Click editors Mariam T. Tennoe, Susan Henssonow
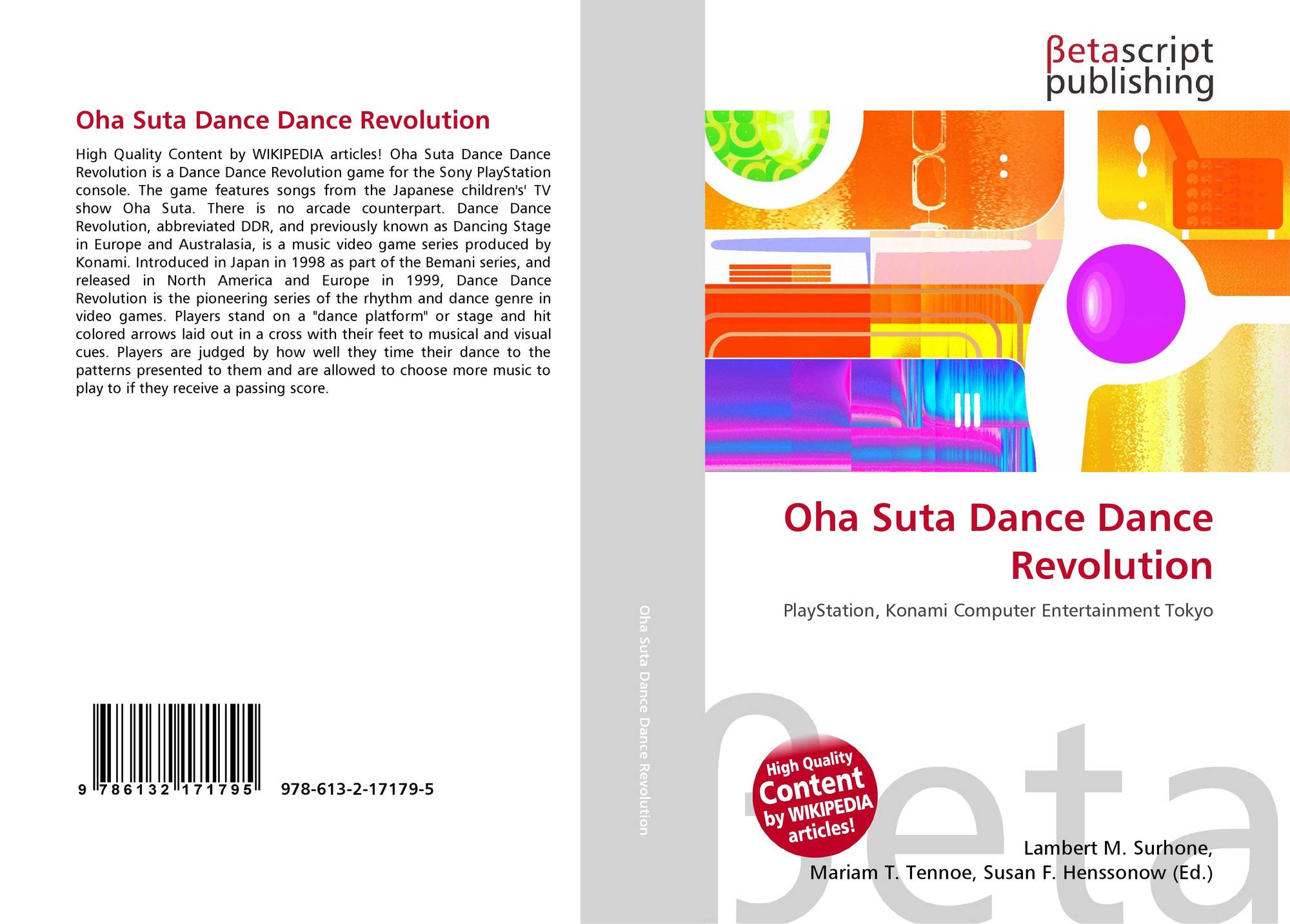The height and width of the screenshot is (924, 1290). (x=1010, y=873)
